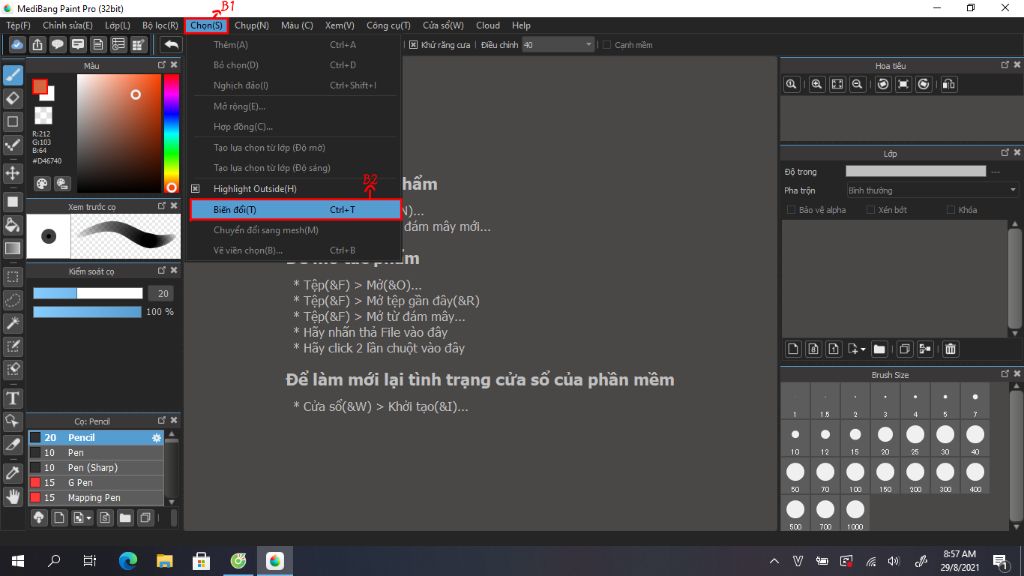Pick brush size 1000 preset
Screen dimensions: 1024x576
tap(855, 514)
